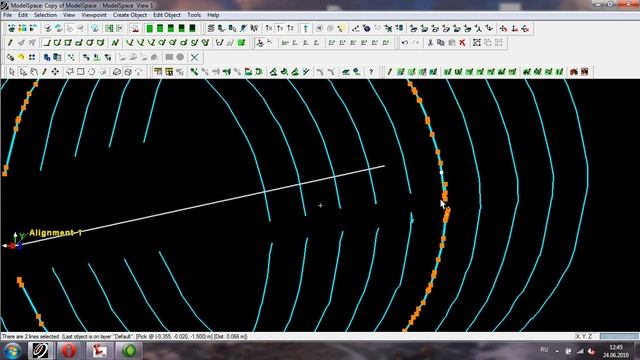This screenshot has width=640, height=360.
Task: Toggle the X-axis lock arrow icon
Action: click(x=269, y=28)
